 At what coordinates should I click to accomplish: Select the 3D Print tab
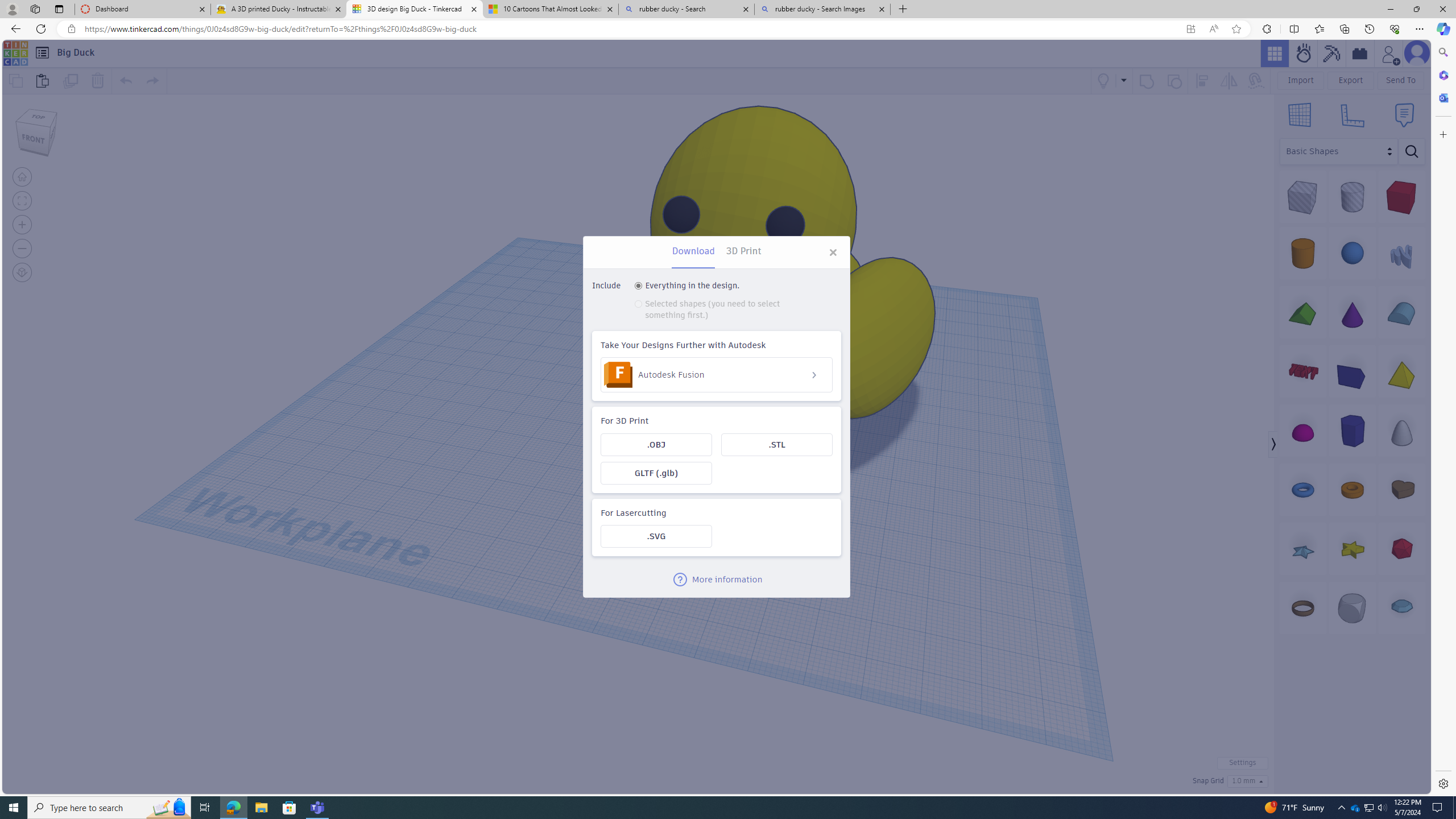[743, 250]
